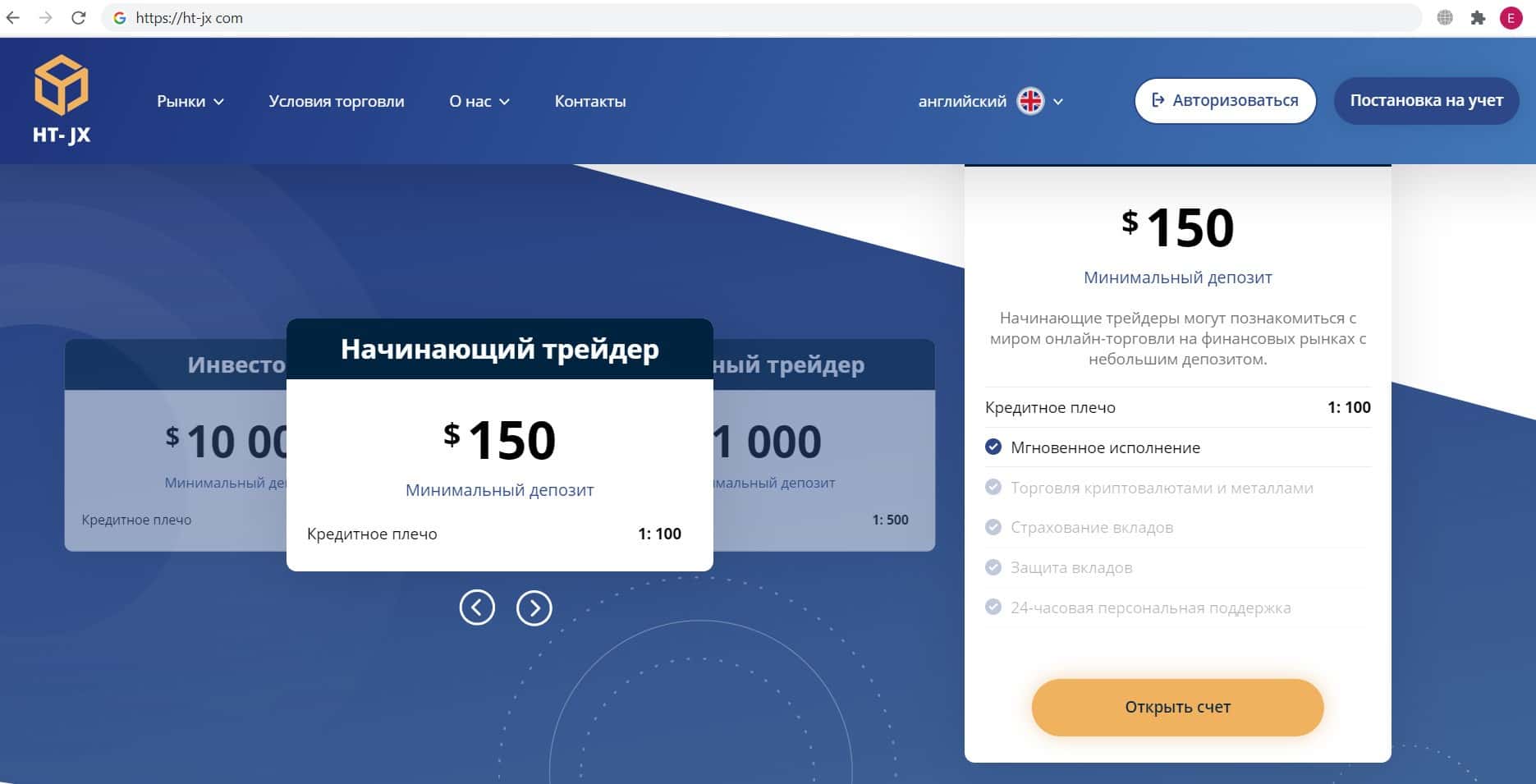1536x784 pixels.
Task: Click the Торговля криптовалютами и металлами text
Action: click(x=1162, y=488)
